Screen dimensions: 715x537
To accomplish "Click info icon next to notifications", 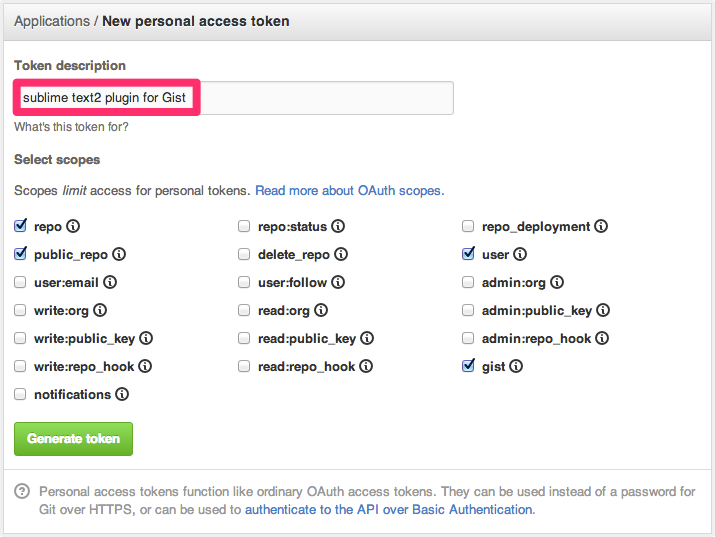I will 122,395.
